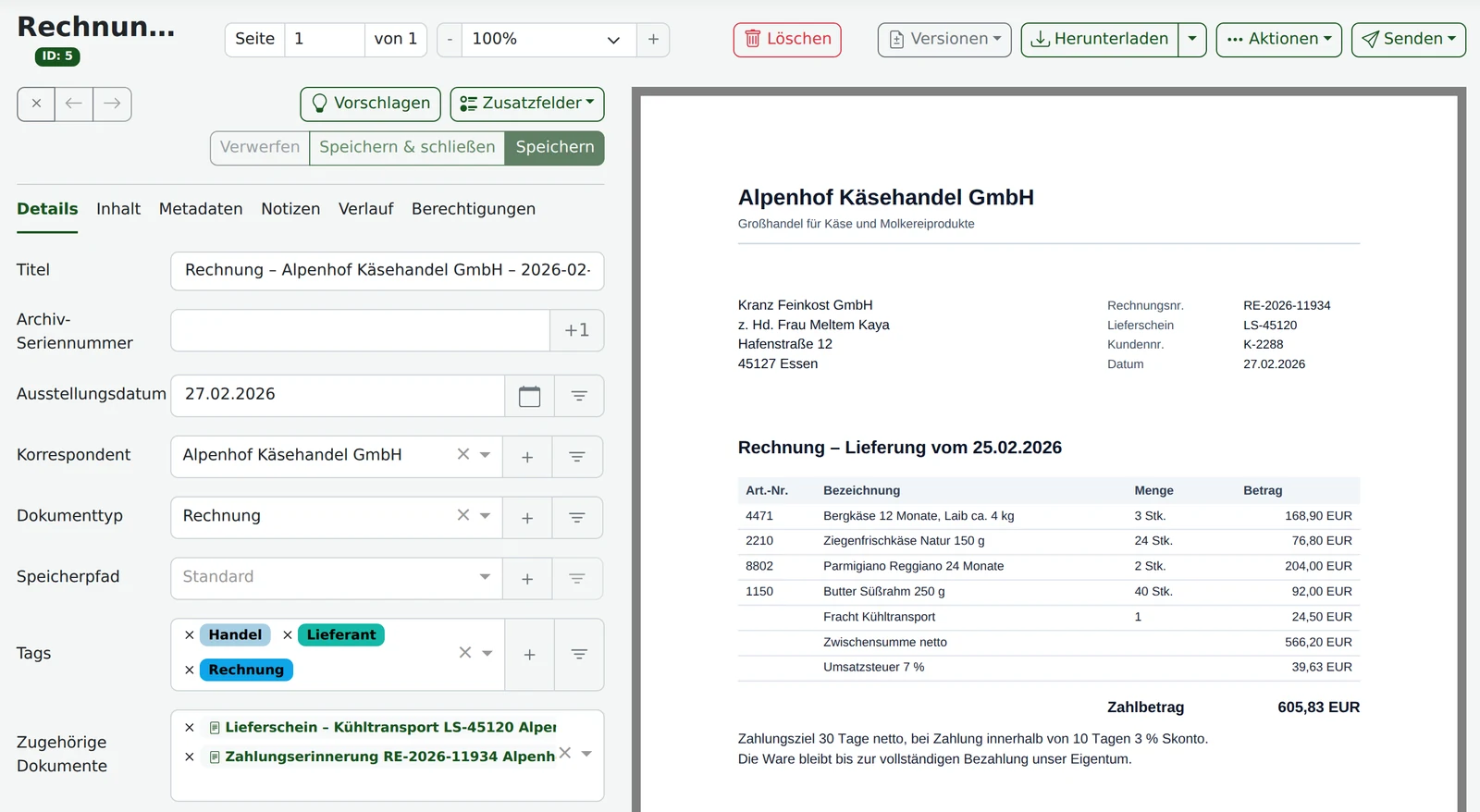Filter documents by Korrespondent
Viewport: 1480px width, 812px height.
pyautogui.click(x=577, y=457)
